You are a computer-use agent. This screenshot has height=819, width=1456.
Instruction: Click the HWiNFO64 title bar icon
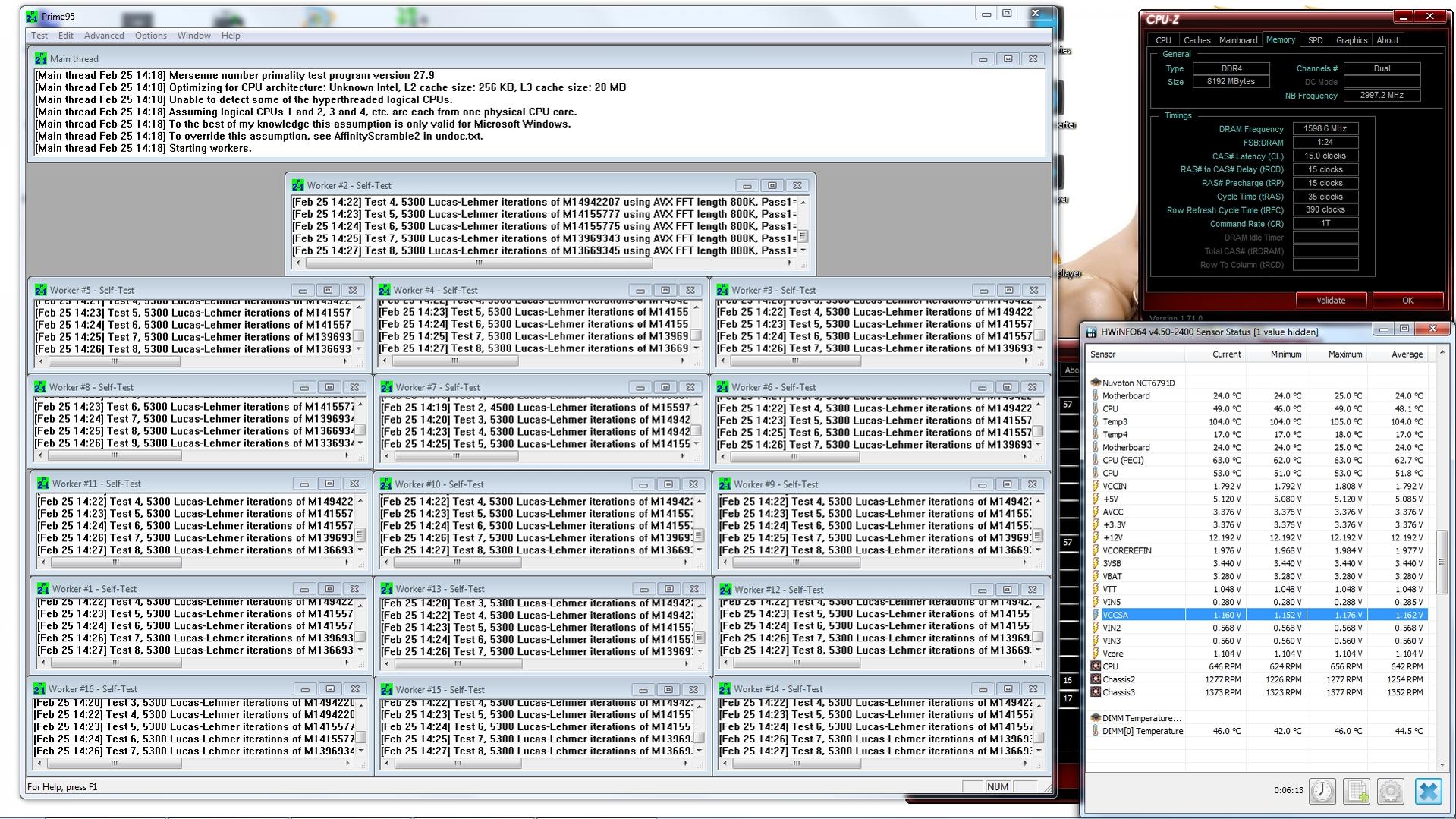click(1091, 332)
